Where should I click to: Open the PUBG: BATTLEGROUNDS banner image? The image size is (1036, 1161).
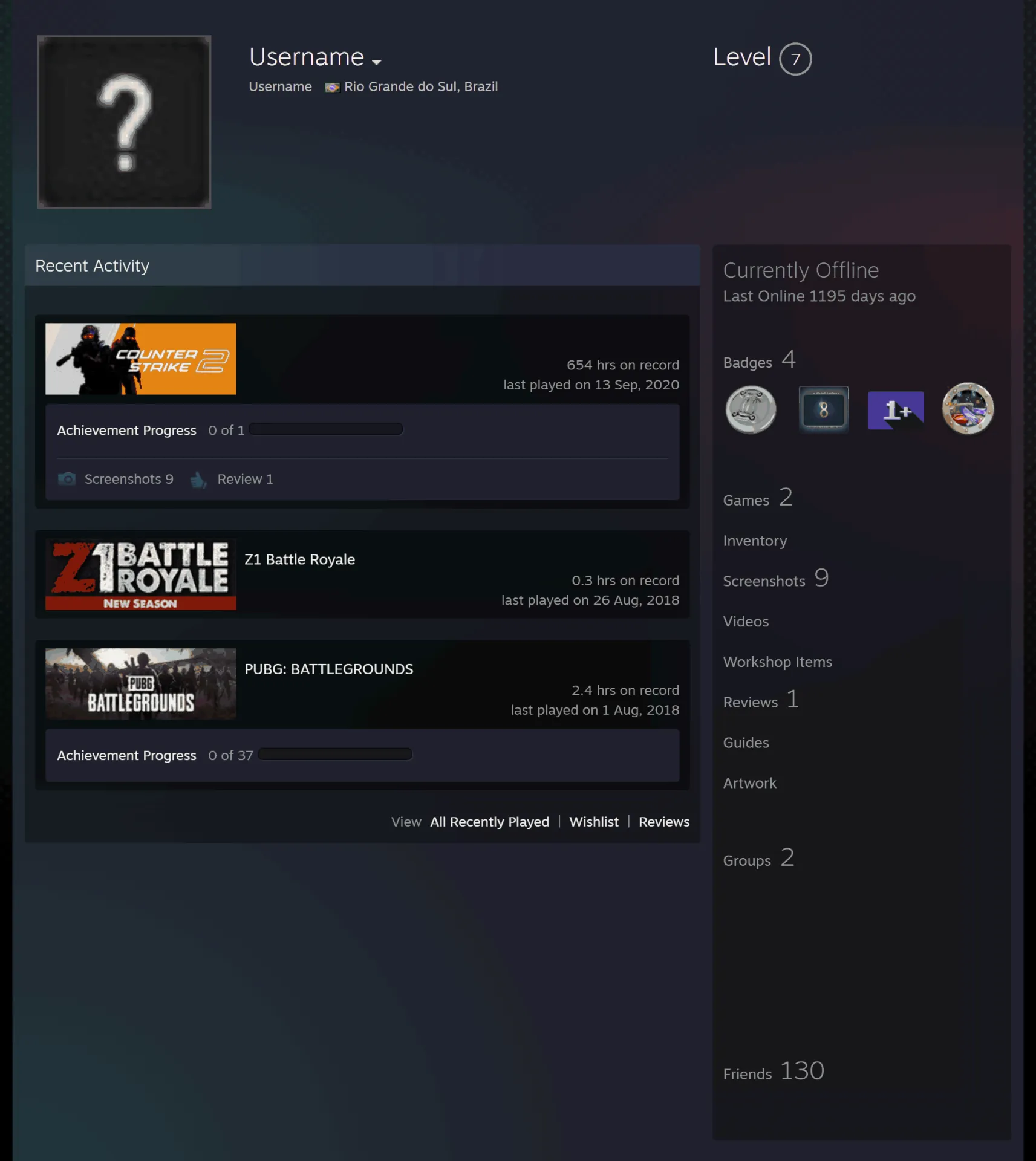pyautogui.click(x=141, y=684)
